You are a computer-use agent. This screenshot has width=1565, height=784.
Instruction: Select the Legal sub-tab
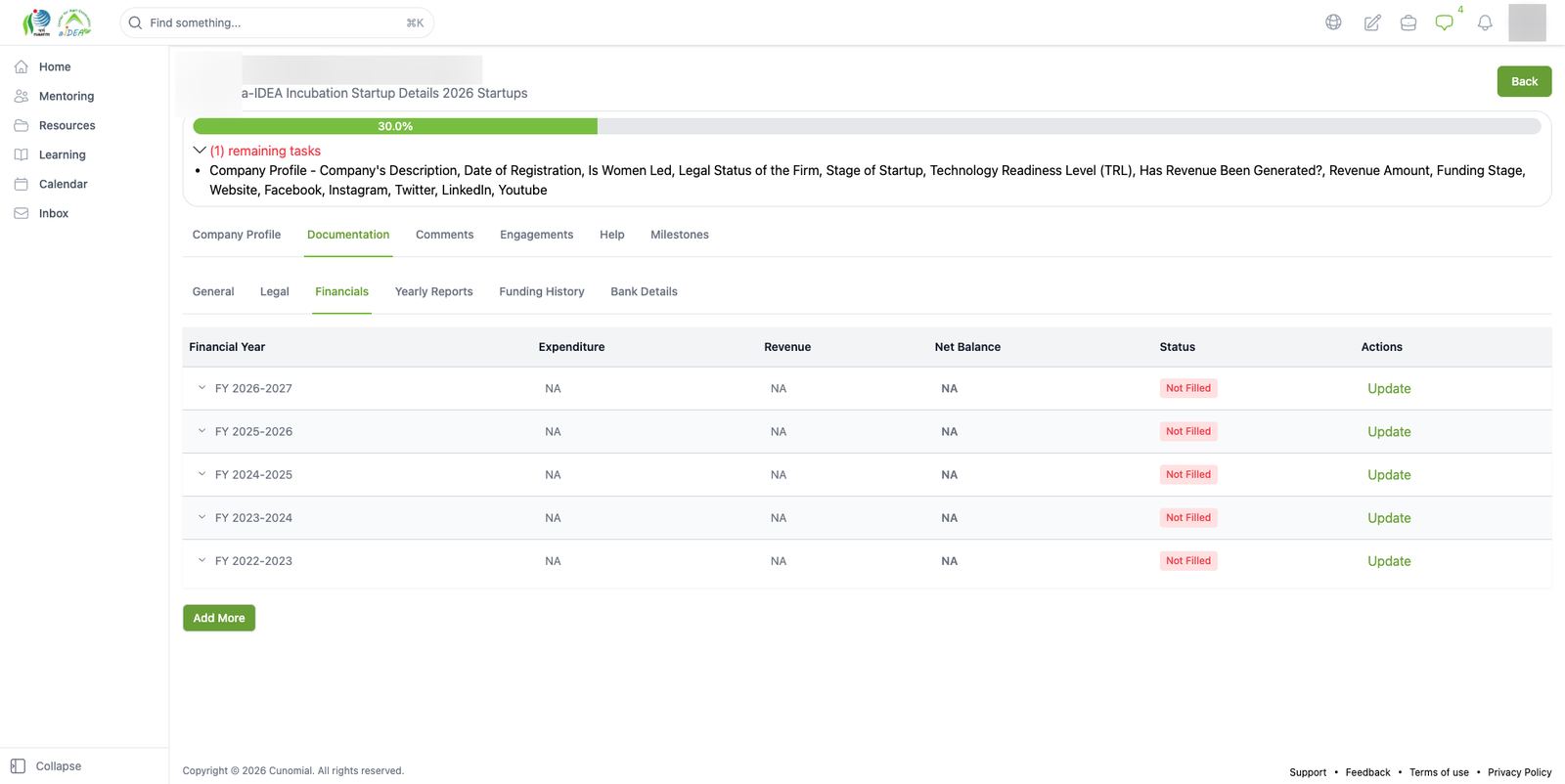point(275,291)
